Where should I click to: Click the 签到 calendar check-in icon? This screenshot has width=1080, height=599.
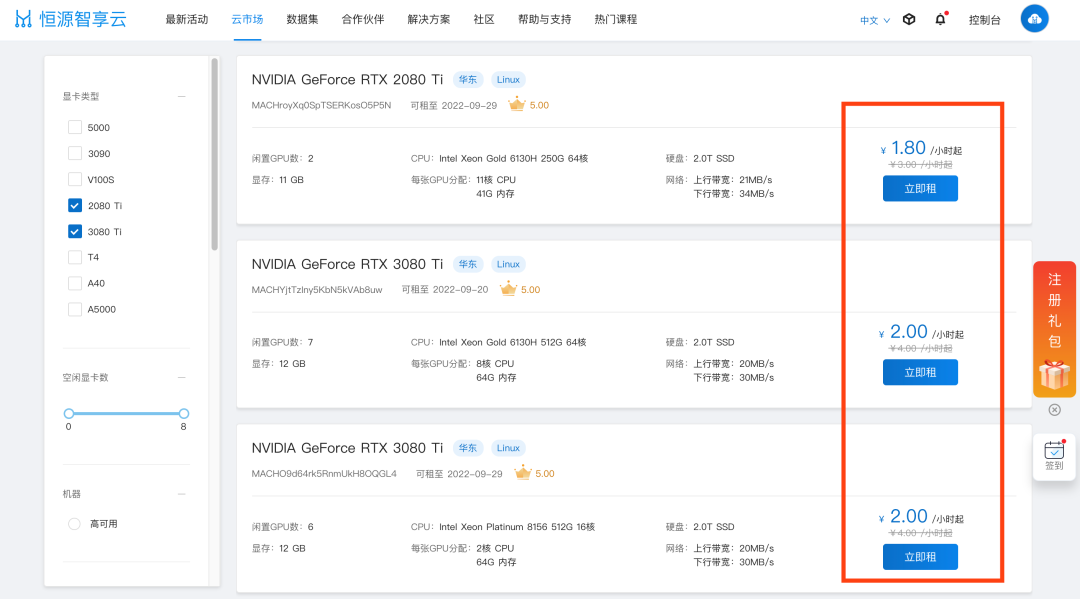click(1054, 456)
